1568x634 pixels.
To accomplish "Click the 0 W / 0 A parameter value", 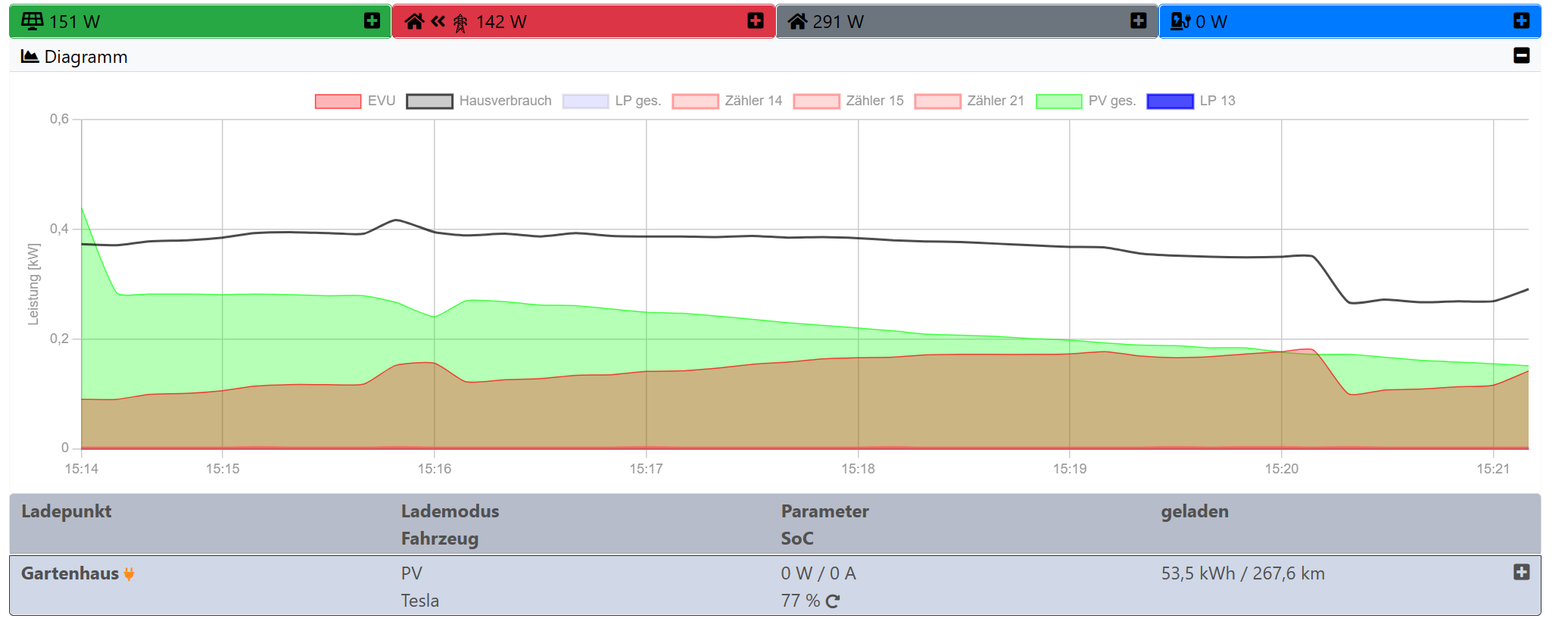I will pyautogui.click(x=818, y=573).
